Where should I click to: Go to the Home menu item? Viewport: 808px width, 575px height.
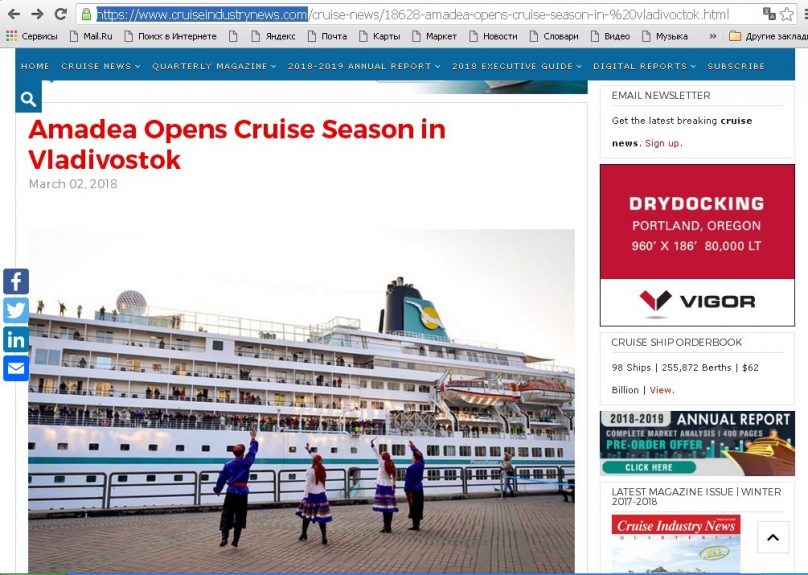click(x=35, y=66)
